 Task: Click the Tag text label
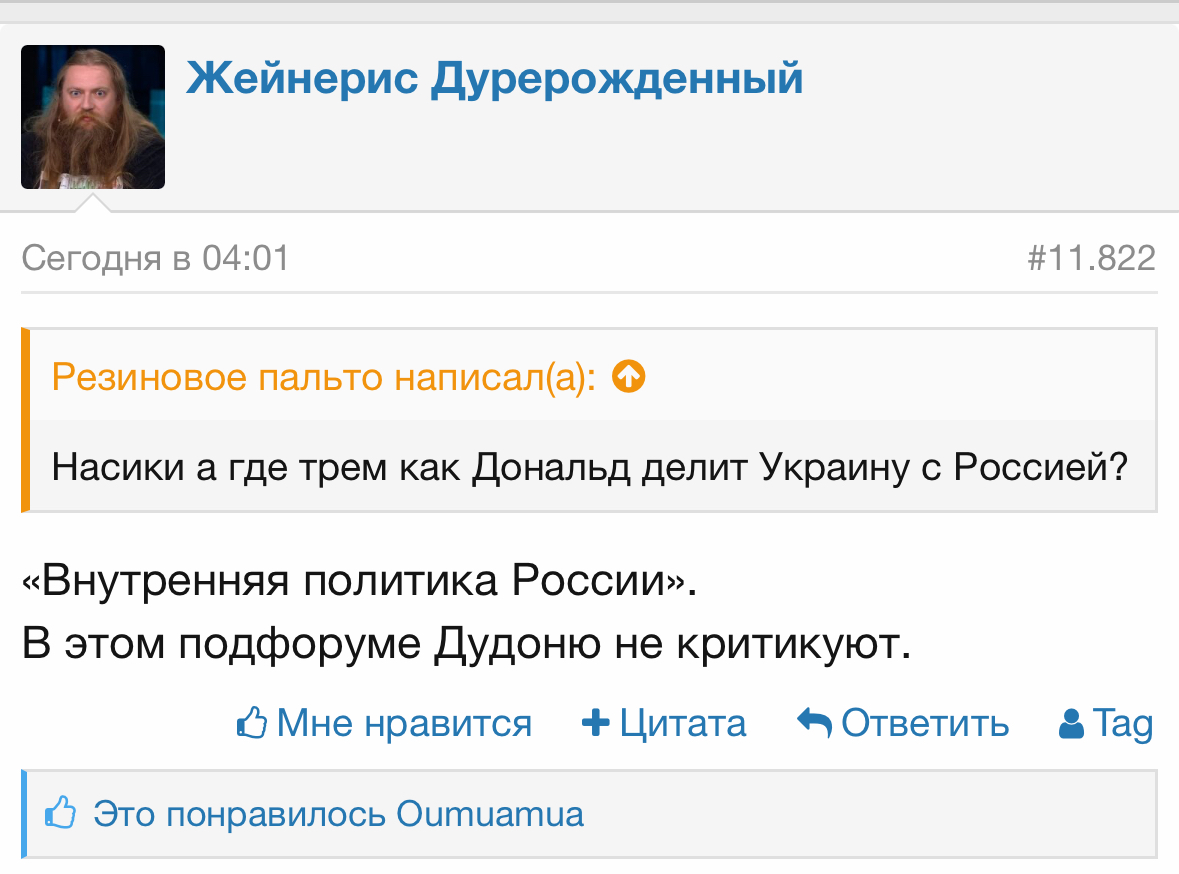click(1123, 725)
